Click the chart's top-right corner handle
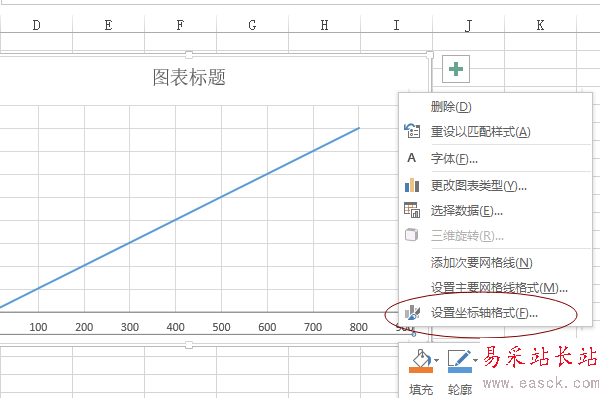 [430, 55]
